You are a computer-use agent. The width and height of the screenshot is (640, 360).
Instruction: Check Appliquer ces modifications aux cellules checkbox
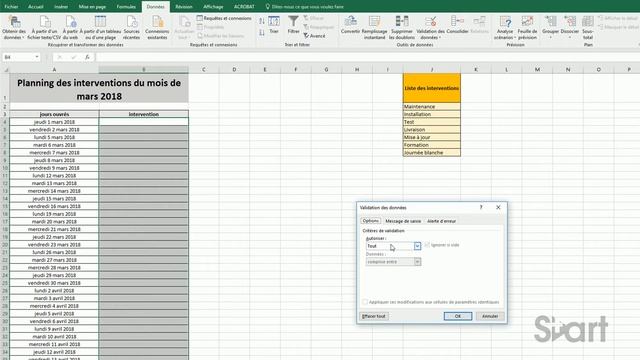click(x=365, y=302)
